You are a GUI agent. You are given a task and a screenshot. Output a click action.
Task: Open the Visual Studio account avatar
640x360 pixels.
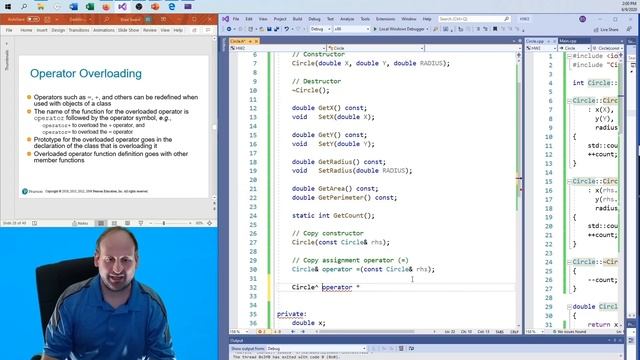(x=582, y=19)
